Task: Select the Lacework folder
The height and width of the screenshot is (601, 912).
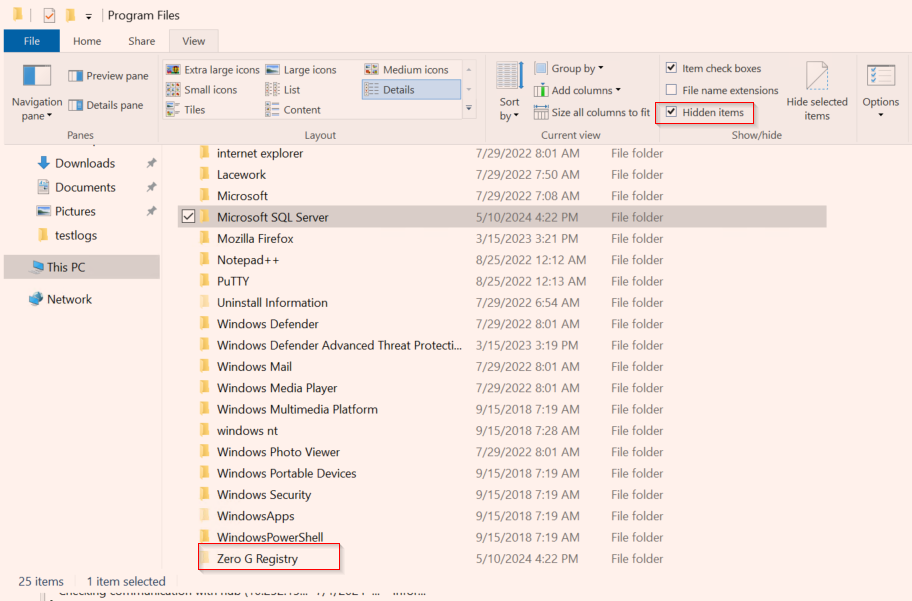Action: click(x=241, y=175)
